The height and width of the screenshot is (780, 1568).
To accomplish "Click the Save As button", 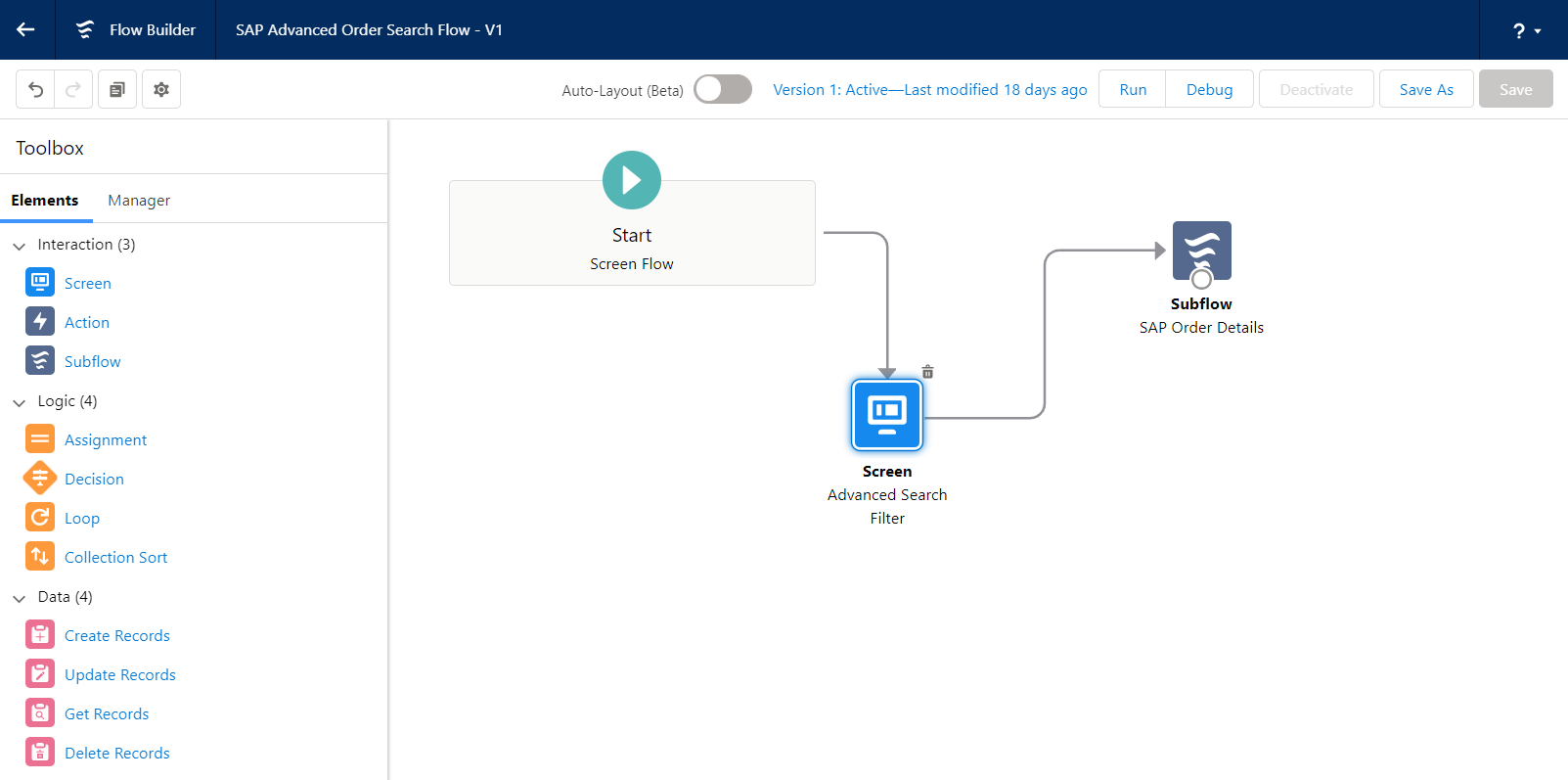I will tap(1426, 89).
